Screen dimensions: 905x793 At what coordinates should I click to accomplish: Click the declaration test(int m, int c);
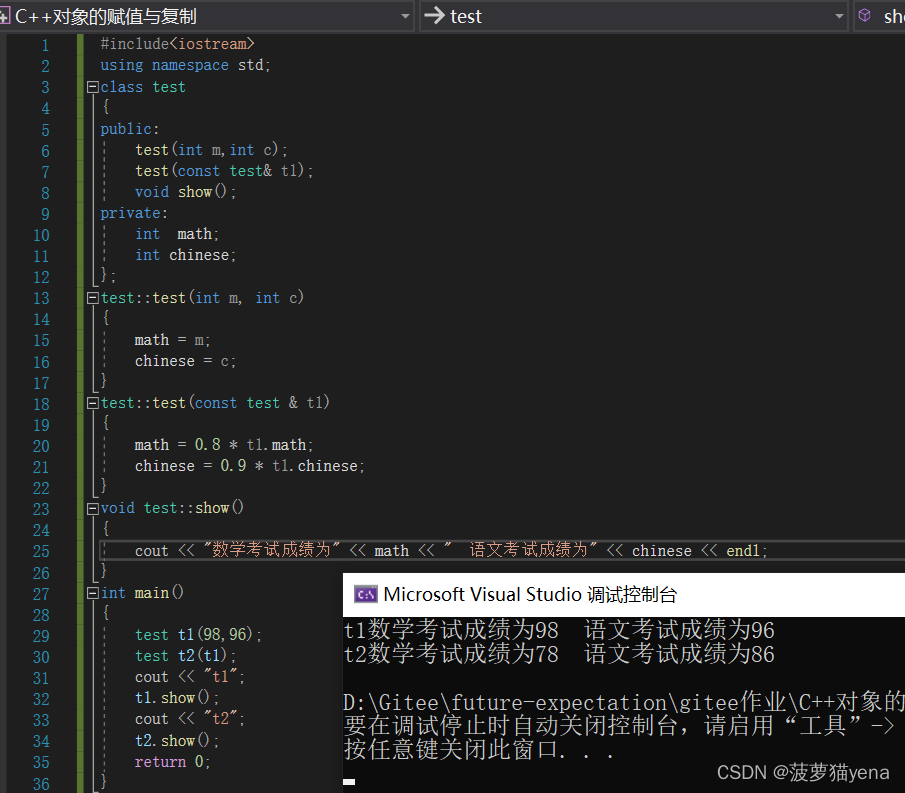[x=211, y=150]
